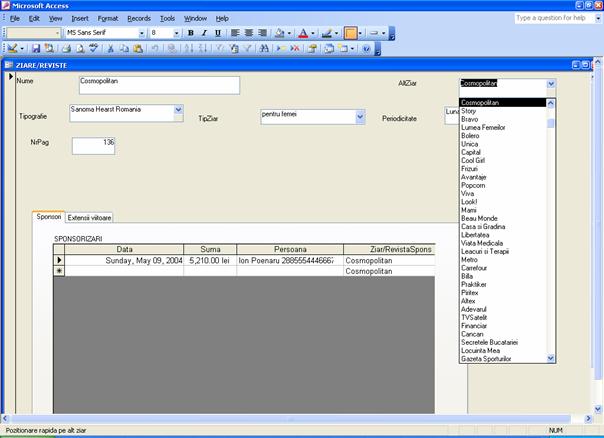Toggle Bold formatting

click(x=189, y=33)
